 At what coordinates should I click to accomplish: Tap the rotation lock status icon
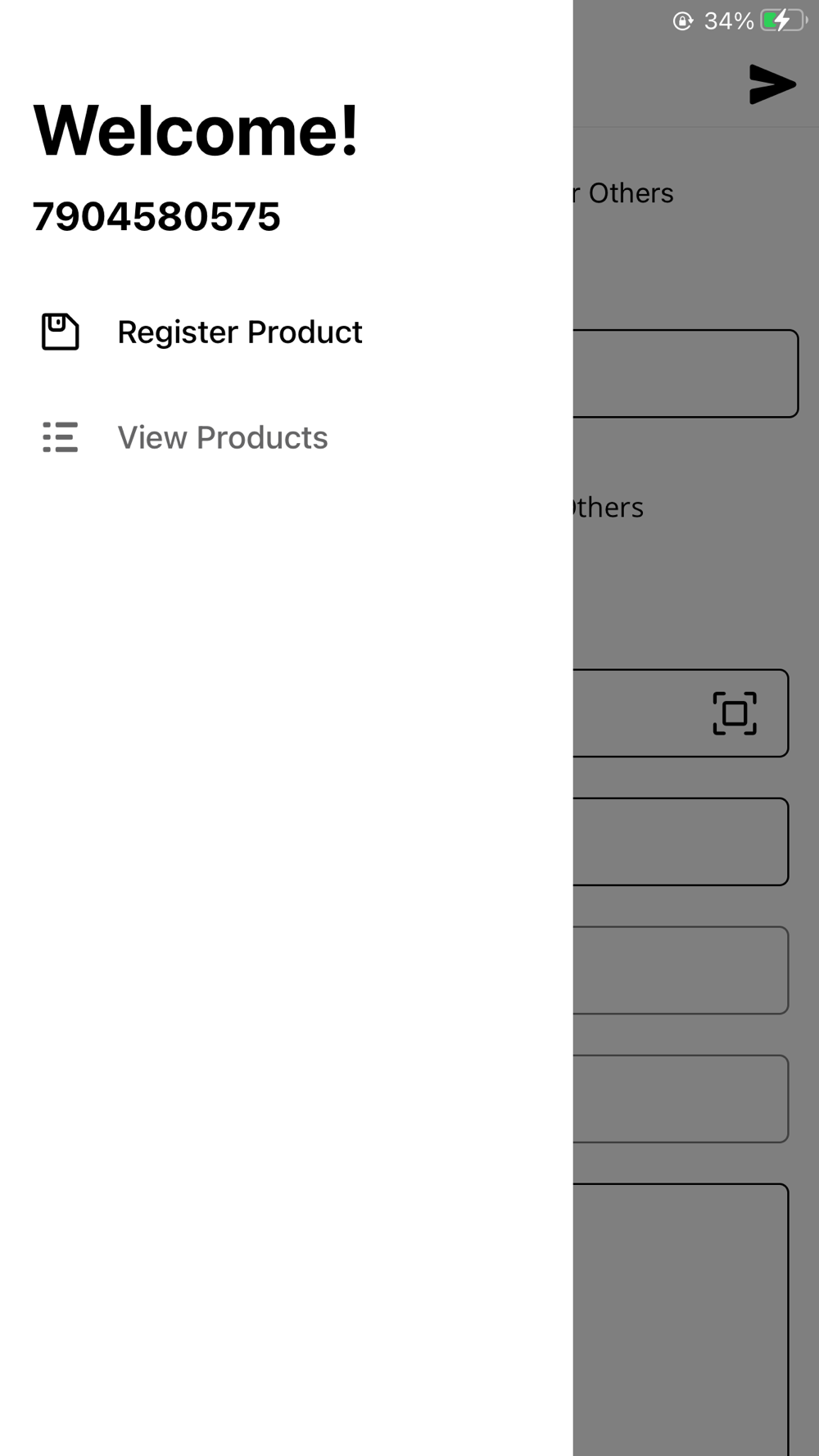682,20
